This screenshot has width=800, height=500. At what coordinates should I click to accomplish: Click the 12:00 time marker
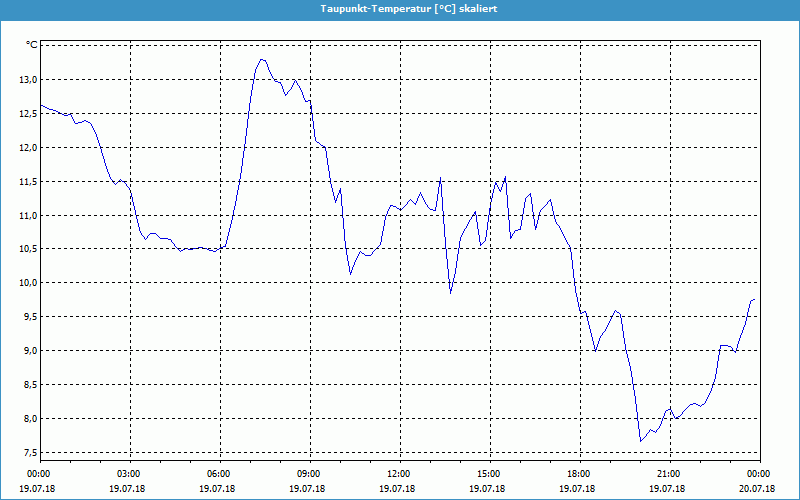398,473
